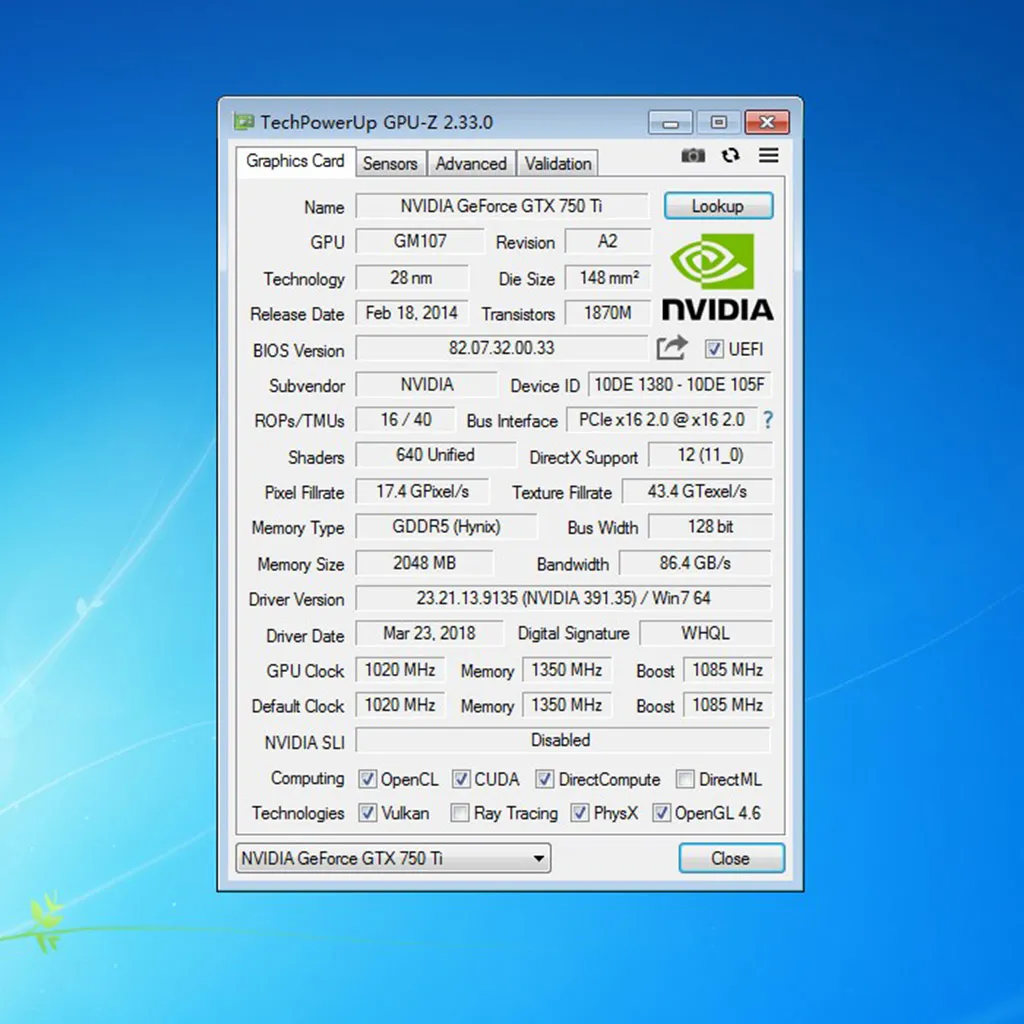Open the hamburger settings menu icon
Screen dimensions: 1024x1024
tap(768, 156)
